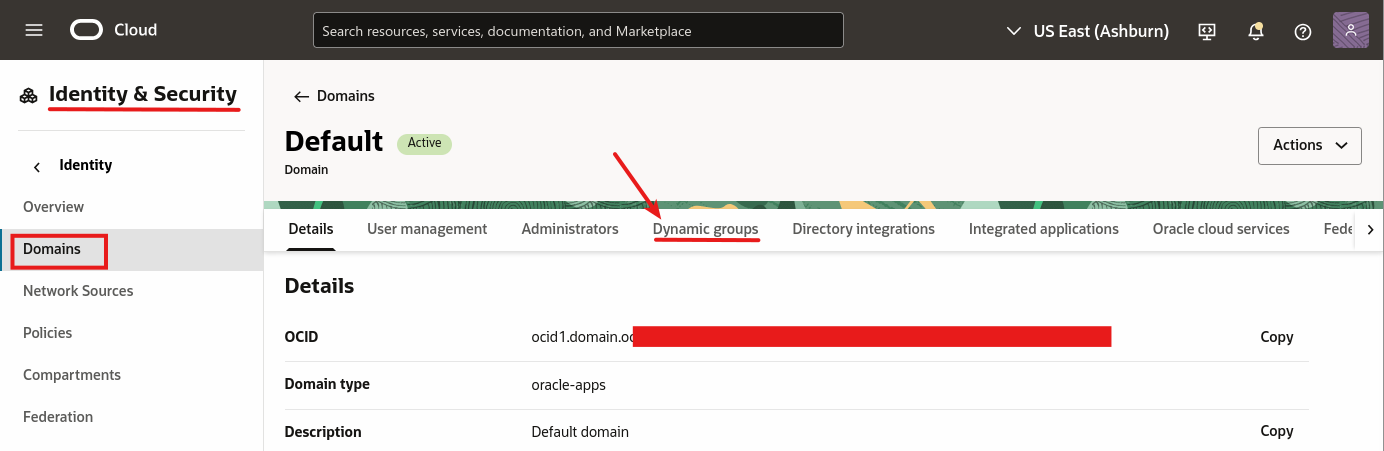Open the hamburger navigation menu
Viewport: 1384px width, 451px height.
[34, 30]
